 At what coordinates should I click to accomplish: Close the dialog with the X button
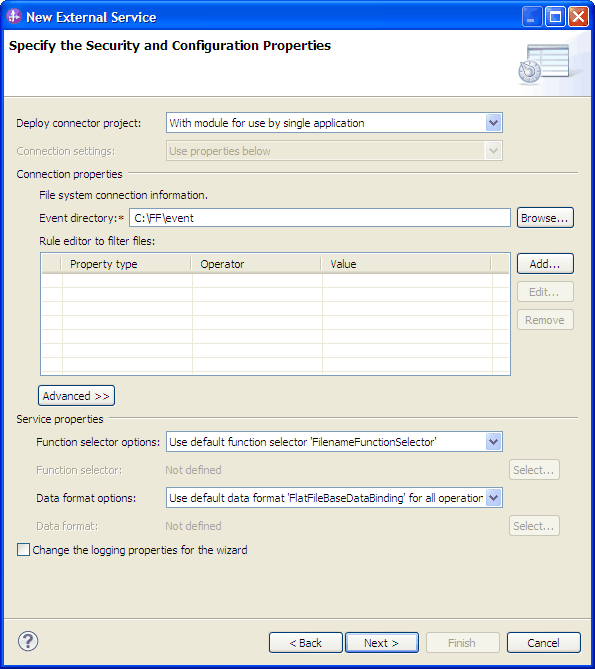578,17
